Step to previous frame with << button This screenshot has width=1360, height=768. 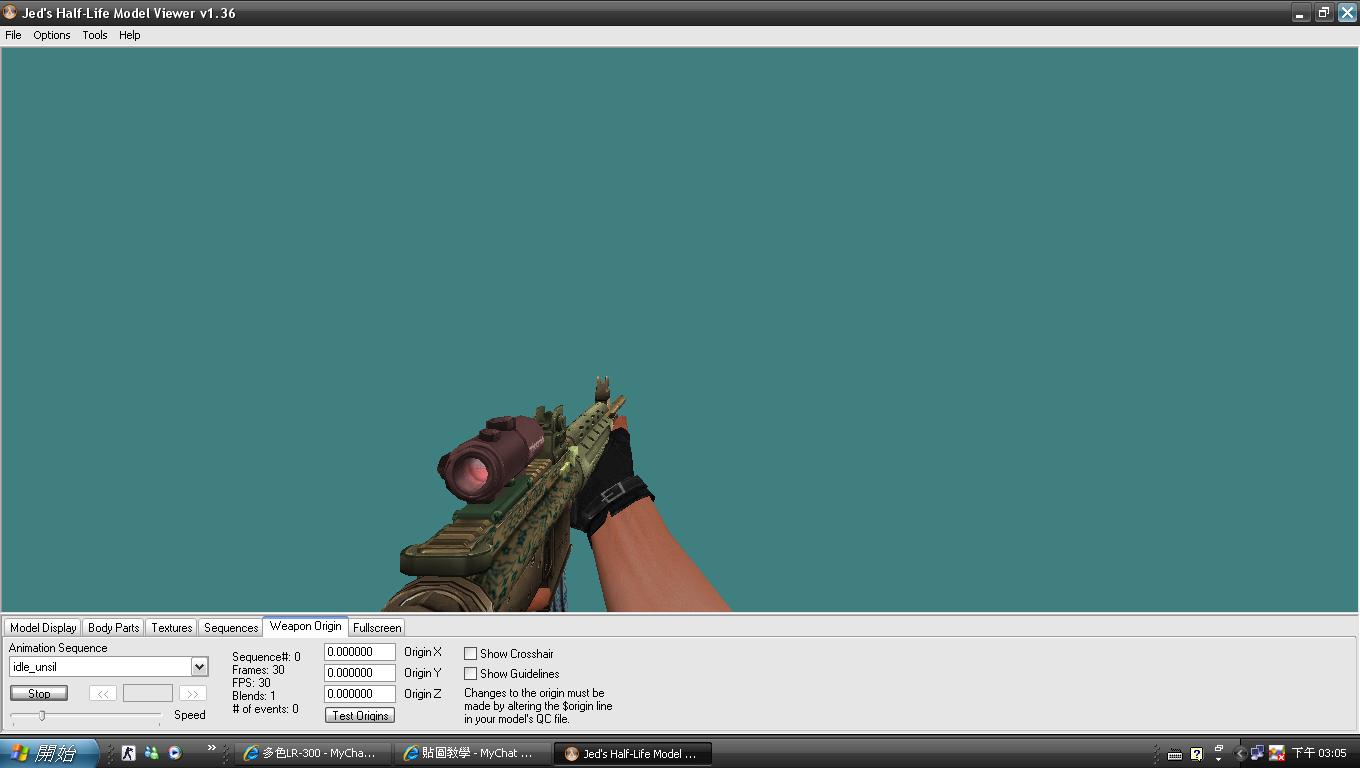coord(103,693)
